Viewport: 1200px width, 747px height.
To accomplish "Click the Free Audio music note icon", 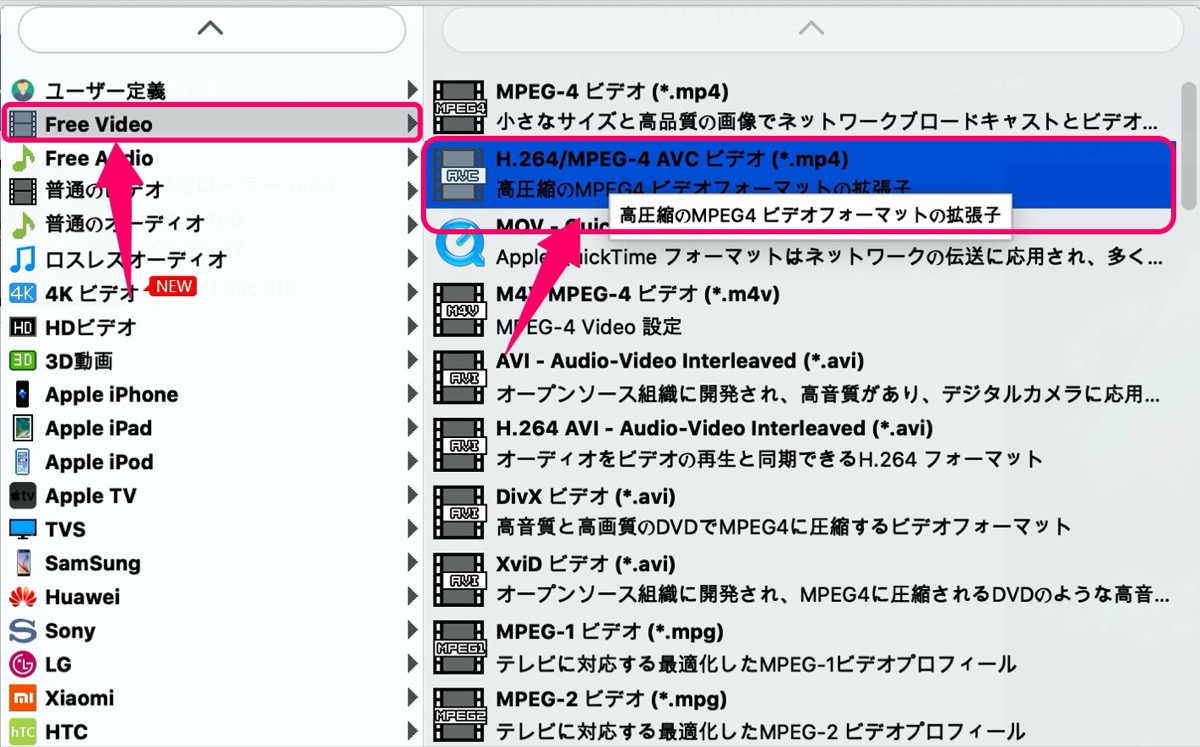I will click(22, 158).
